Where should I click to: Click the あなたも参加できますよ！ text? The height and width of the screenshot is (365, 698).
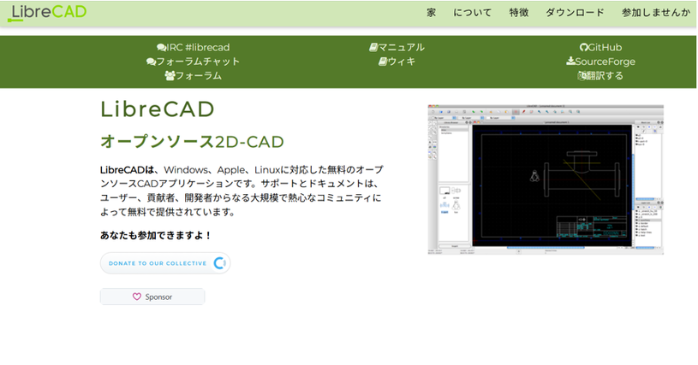[156, 235]
